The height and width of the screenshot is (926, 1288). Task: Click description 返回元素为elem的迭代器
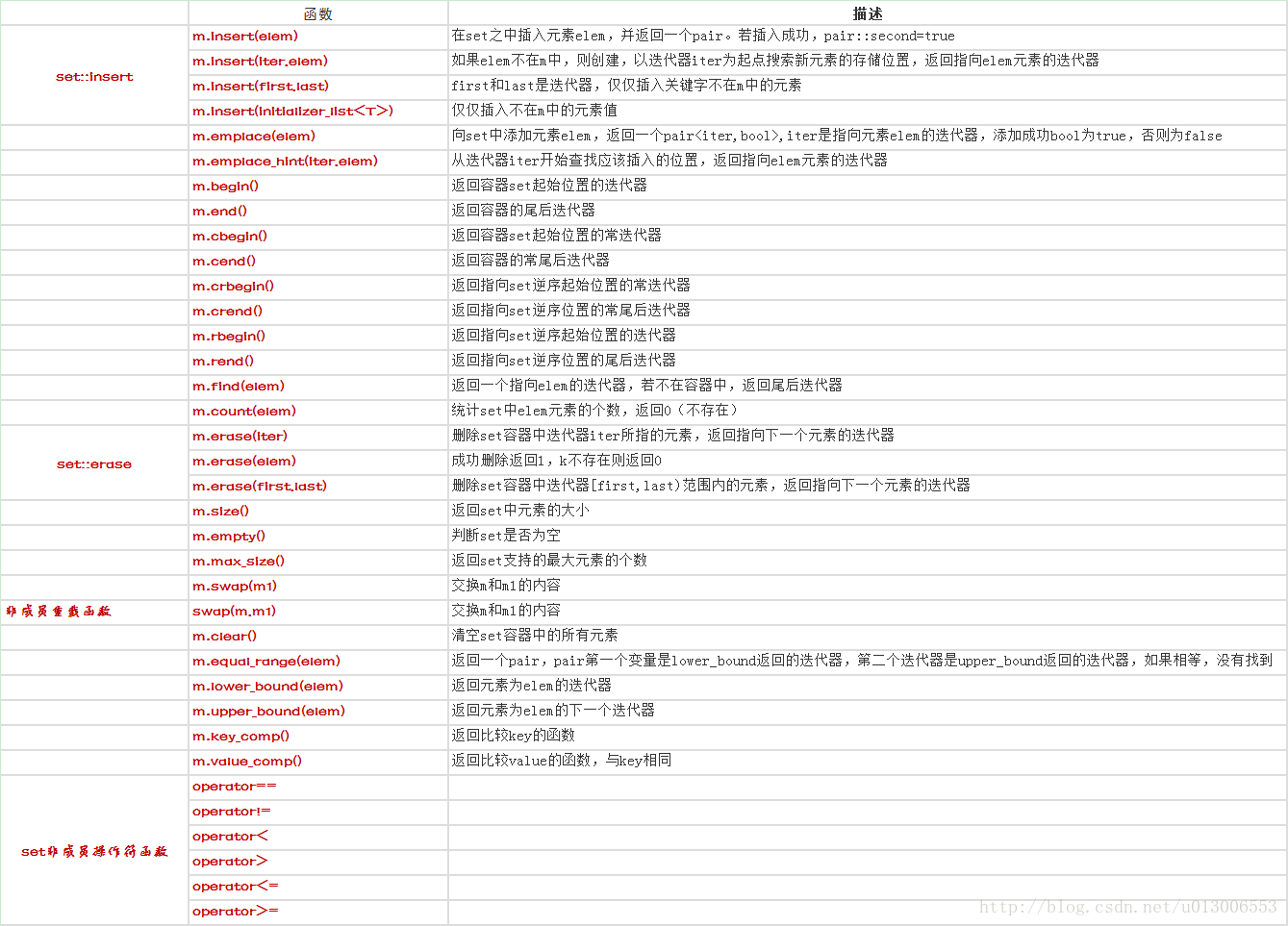click(x=867, y=687)
